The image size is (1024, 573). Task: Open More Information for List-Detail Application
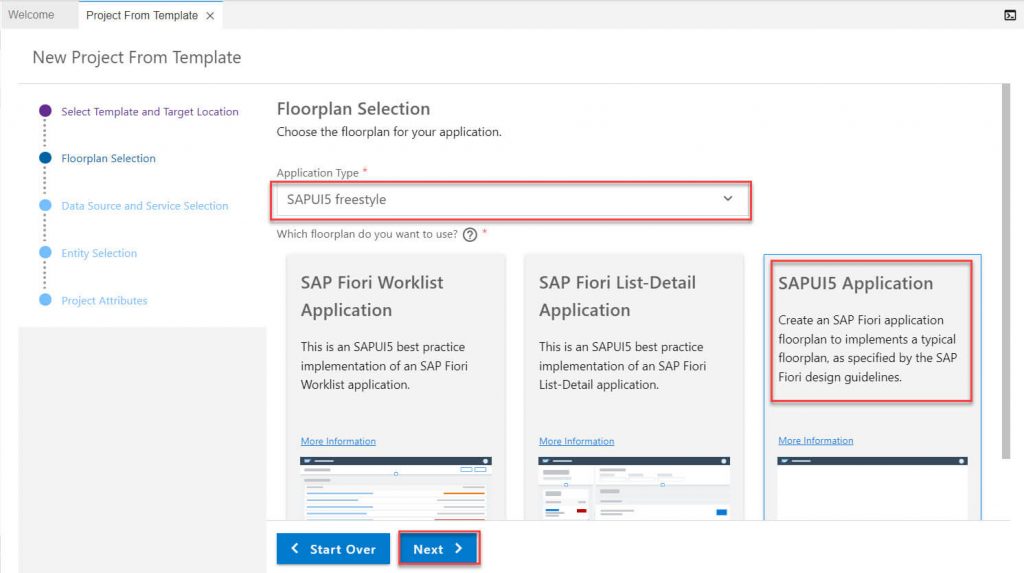[577, 442]
